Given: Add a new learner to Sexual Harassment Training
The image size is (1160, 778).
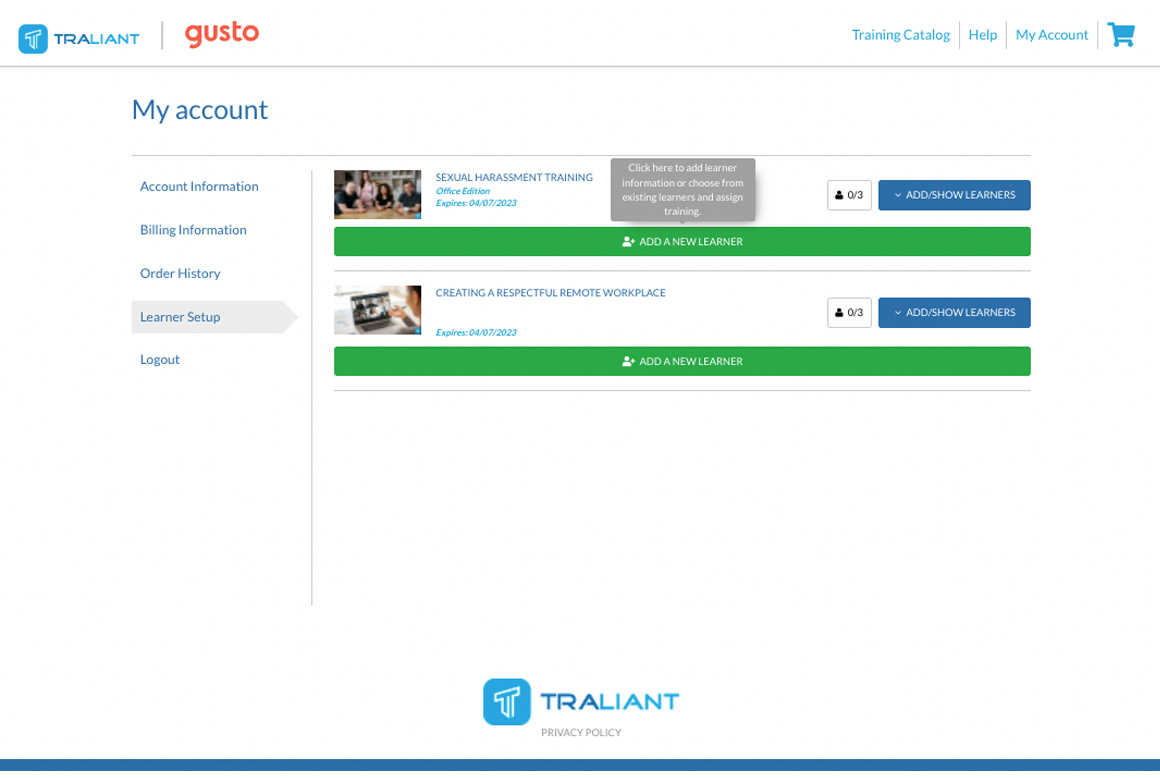Looking at the screenshot, I should coord(682,242).
